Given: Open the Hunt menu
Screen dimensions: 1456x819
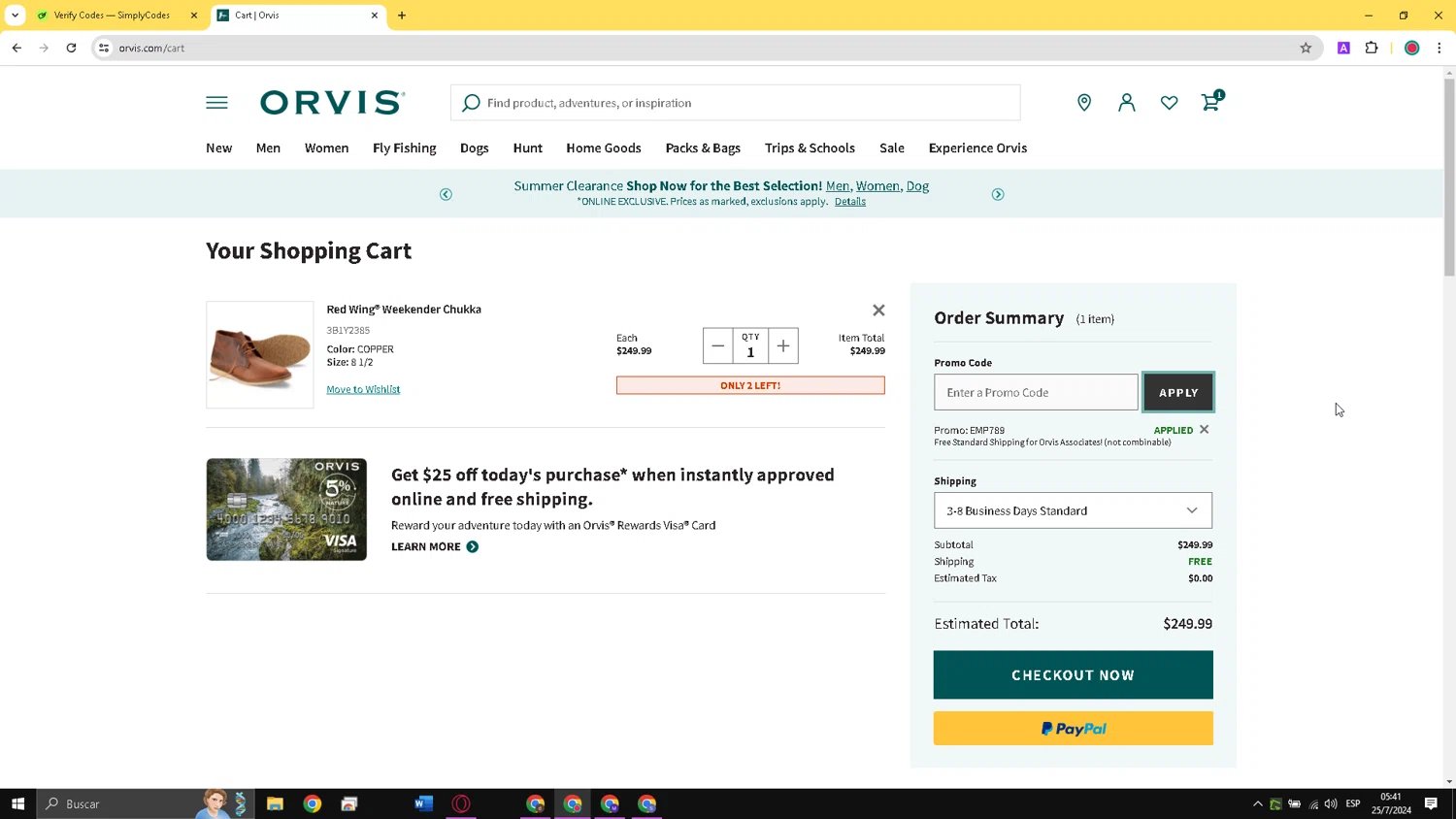Looking at the screenshot, I should pyautogui.click(x=528, y=148).
